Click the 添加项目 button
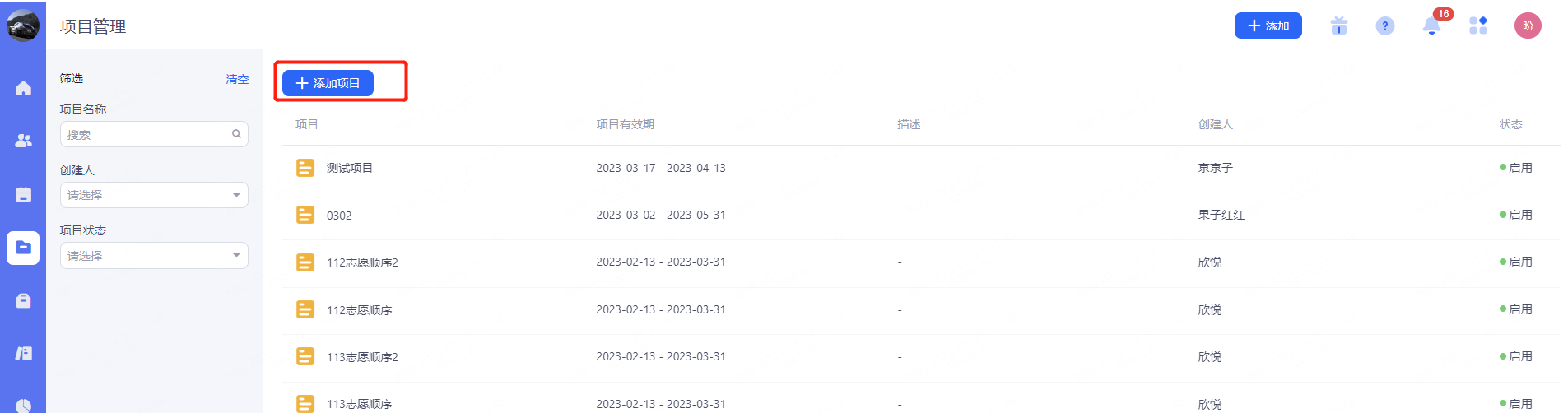Screen dimensions: 1568x413 click(328, 83)
